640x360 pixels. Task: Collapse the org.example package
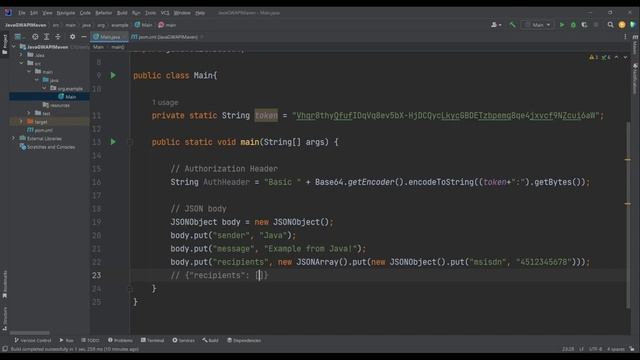click(44, 88)
